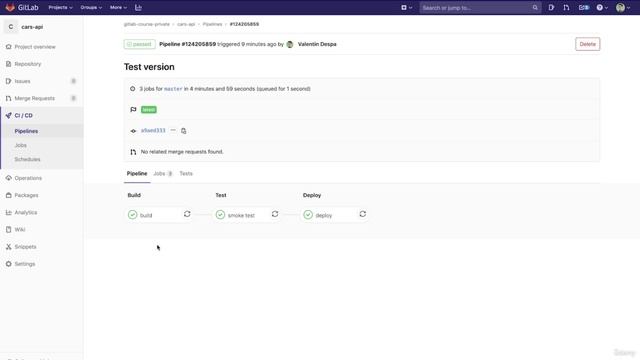
Task: Open Operations in the sidebar
Action: [28, 178]
